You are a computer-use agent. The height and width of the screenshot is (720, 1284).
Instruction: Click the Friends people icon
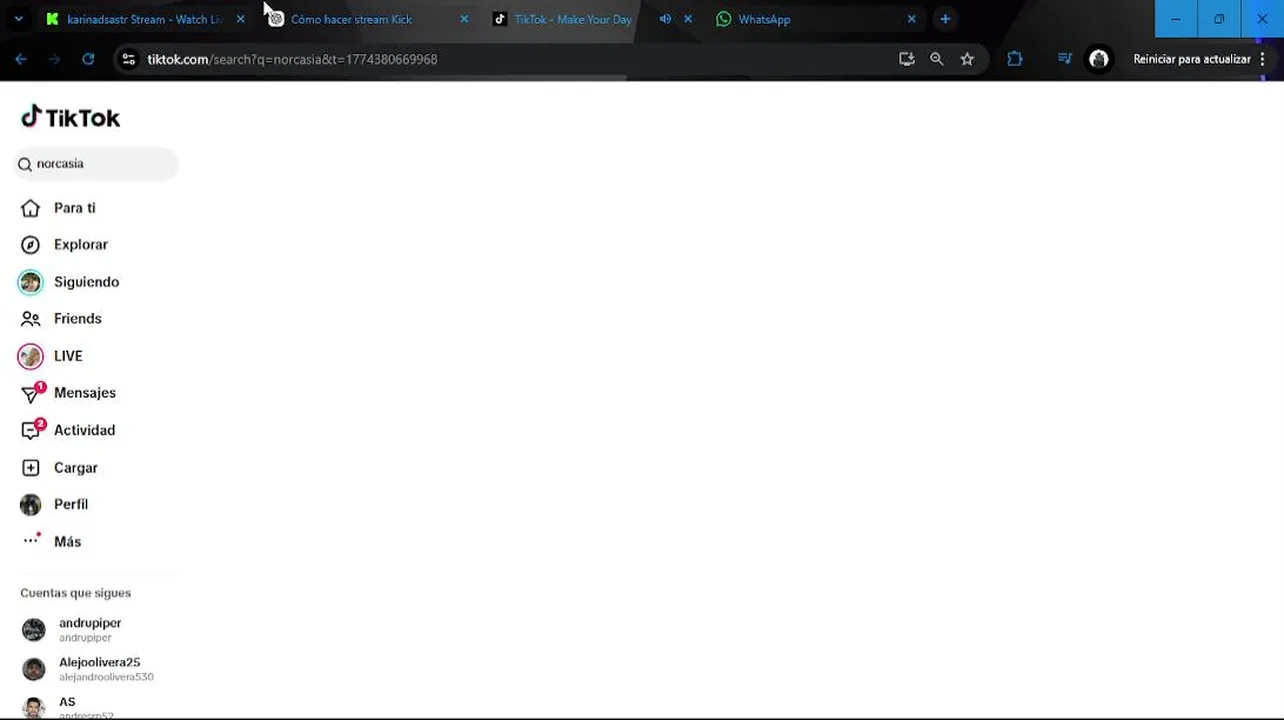tap(31, 319)
